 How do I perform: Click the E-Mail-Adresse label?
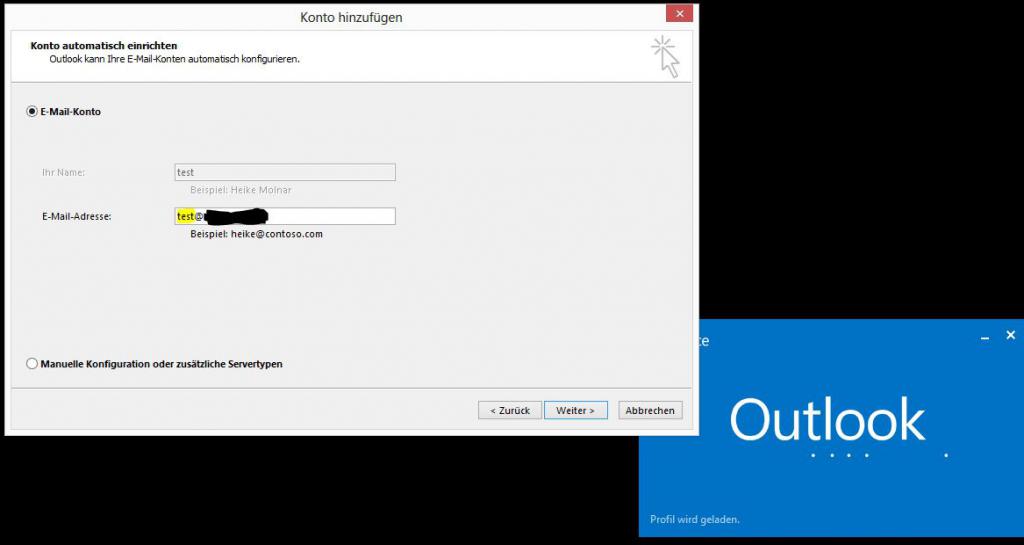[x=76, y=216]
